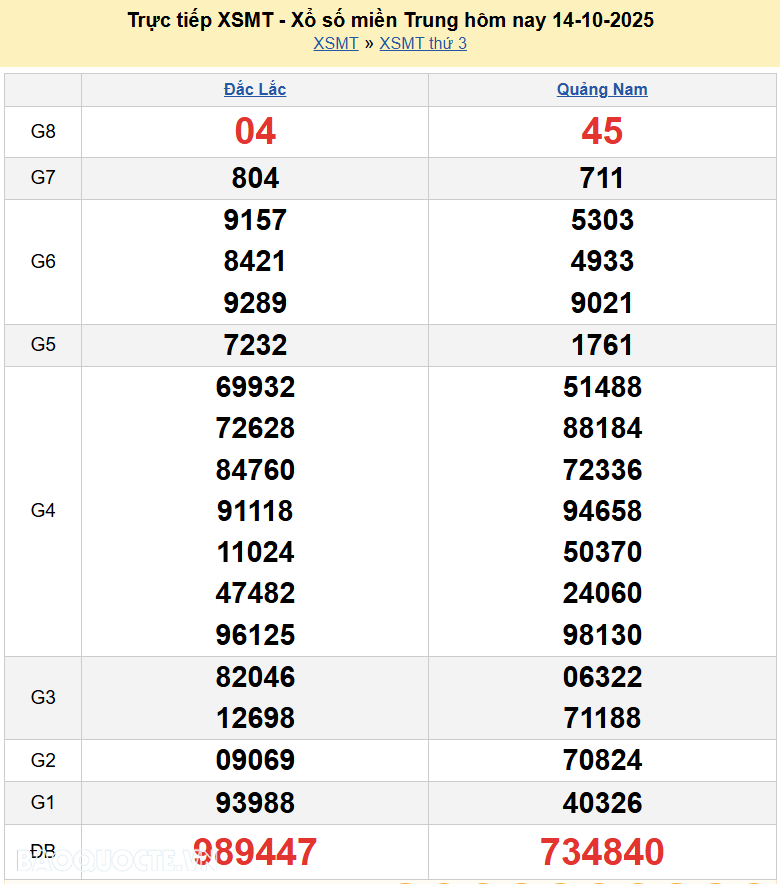The height and width of the screenshot is (884, 780).
Task: Click the page title with date 14-10-2025
Action: coord(390,20)
